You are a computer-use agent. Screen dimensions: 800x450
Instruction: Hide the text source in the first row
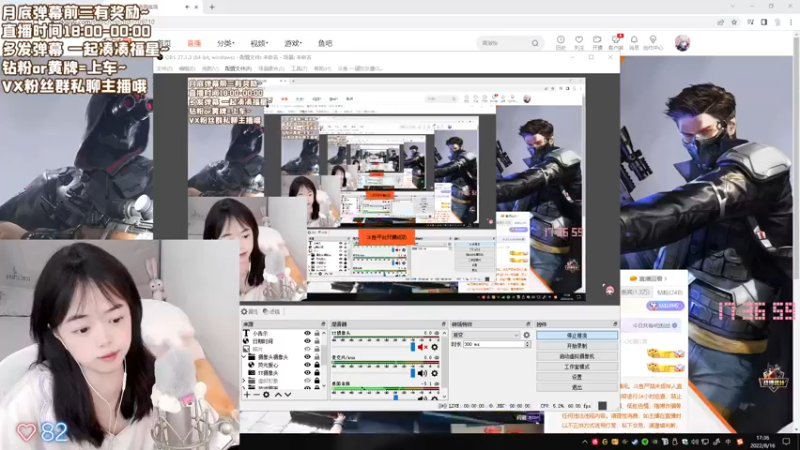pos(307,333)
